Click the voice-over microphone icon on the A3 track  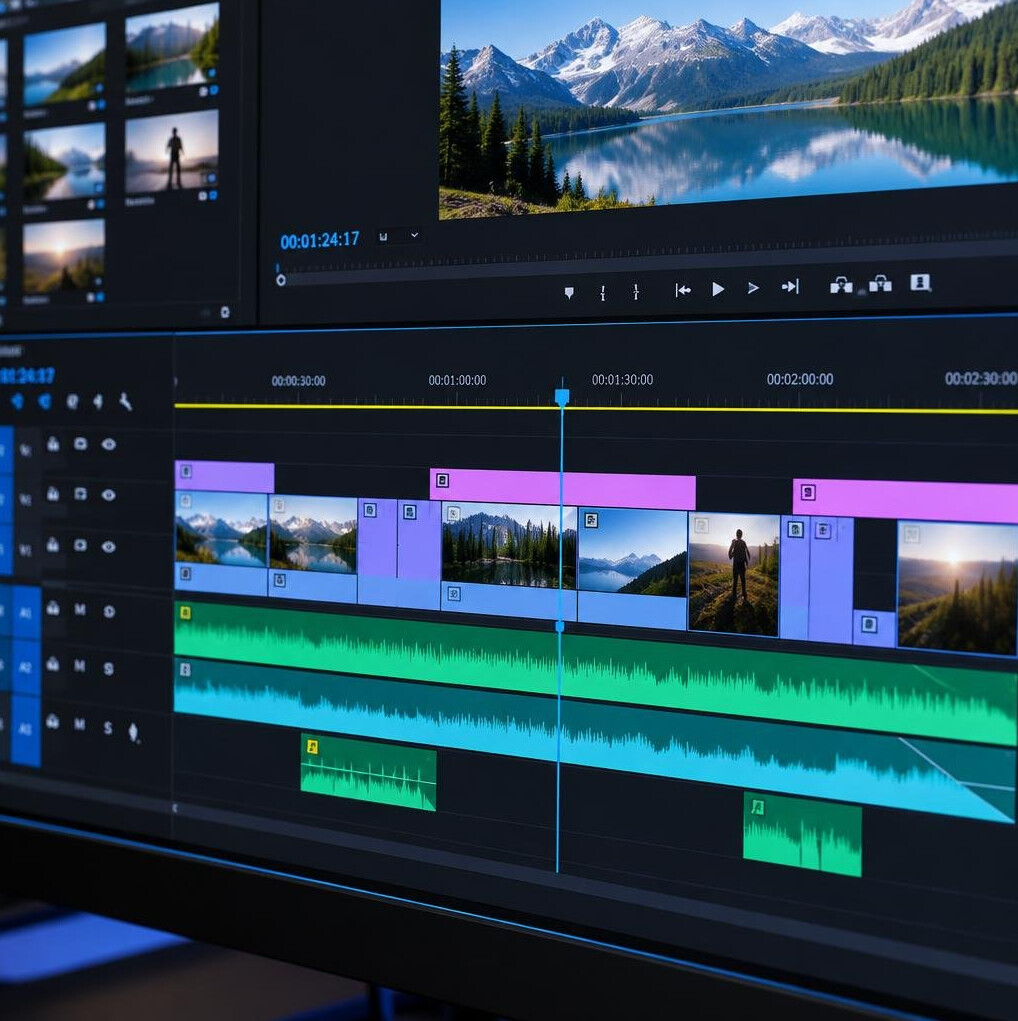click(134, 733)
